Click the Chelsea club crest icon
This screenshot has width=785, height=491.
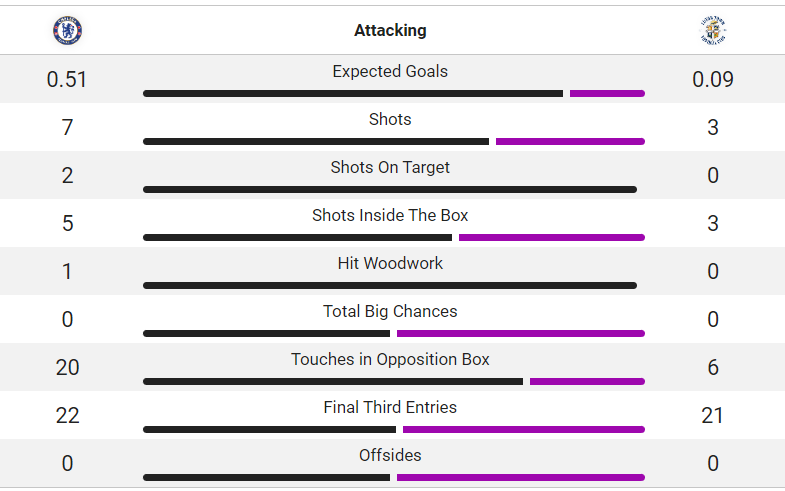pyautogui.click(x=68, y=31)
